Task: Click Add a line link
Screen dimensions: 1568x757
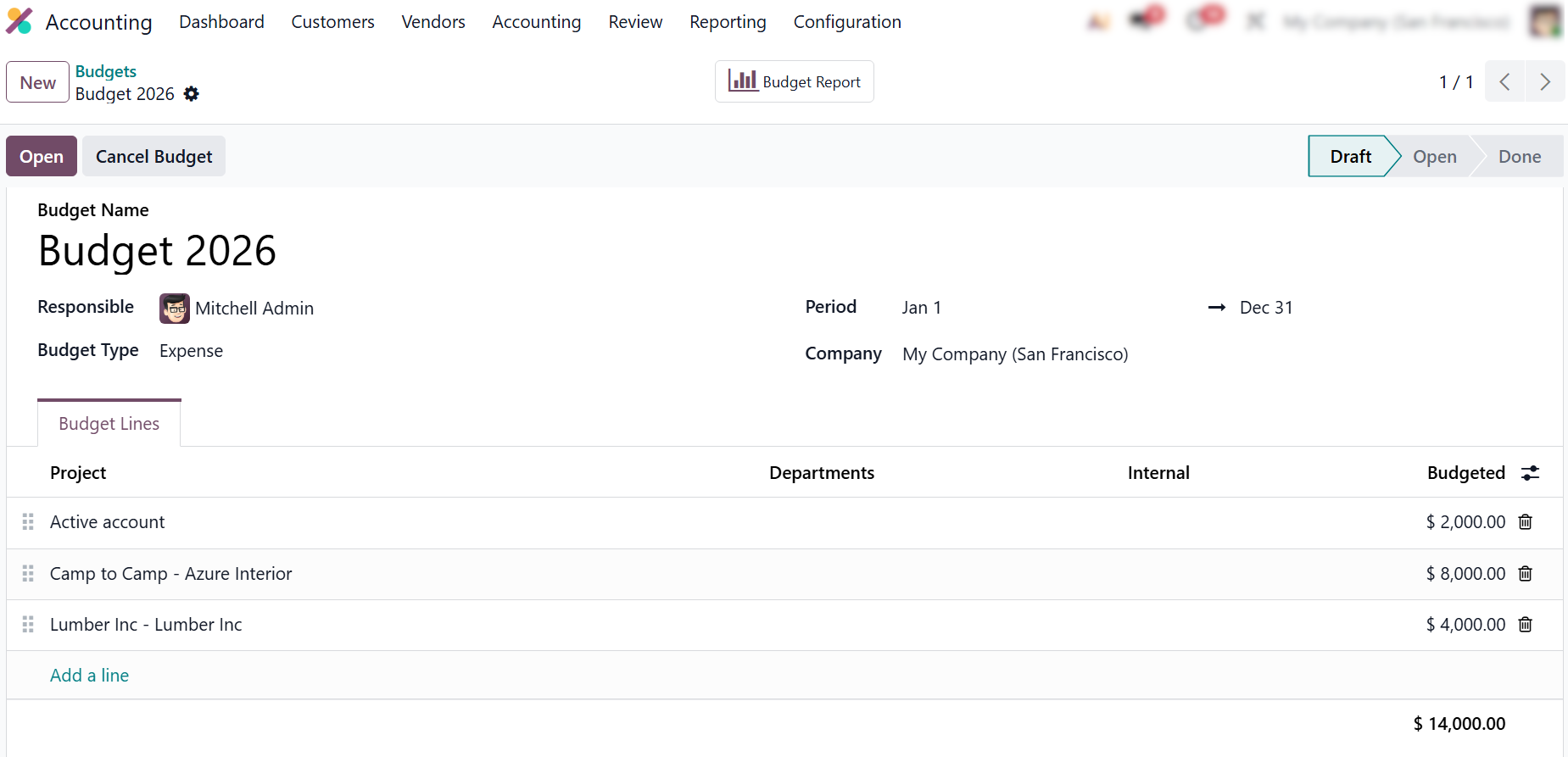Action: tap(89, 676)
